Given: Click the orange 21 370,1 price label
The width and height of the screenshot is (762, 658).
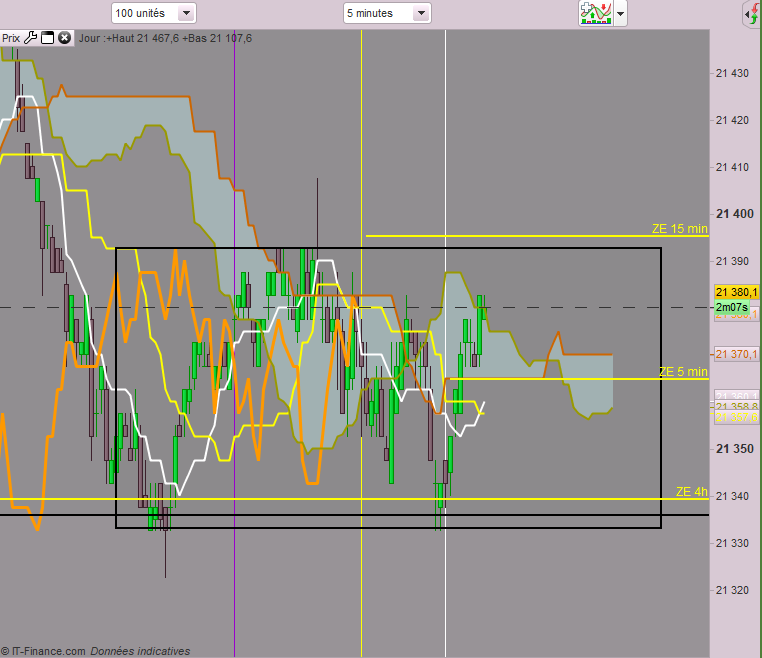Looking at the screenshot, I should tap(736, 354).
